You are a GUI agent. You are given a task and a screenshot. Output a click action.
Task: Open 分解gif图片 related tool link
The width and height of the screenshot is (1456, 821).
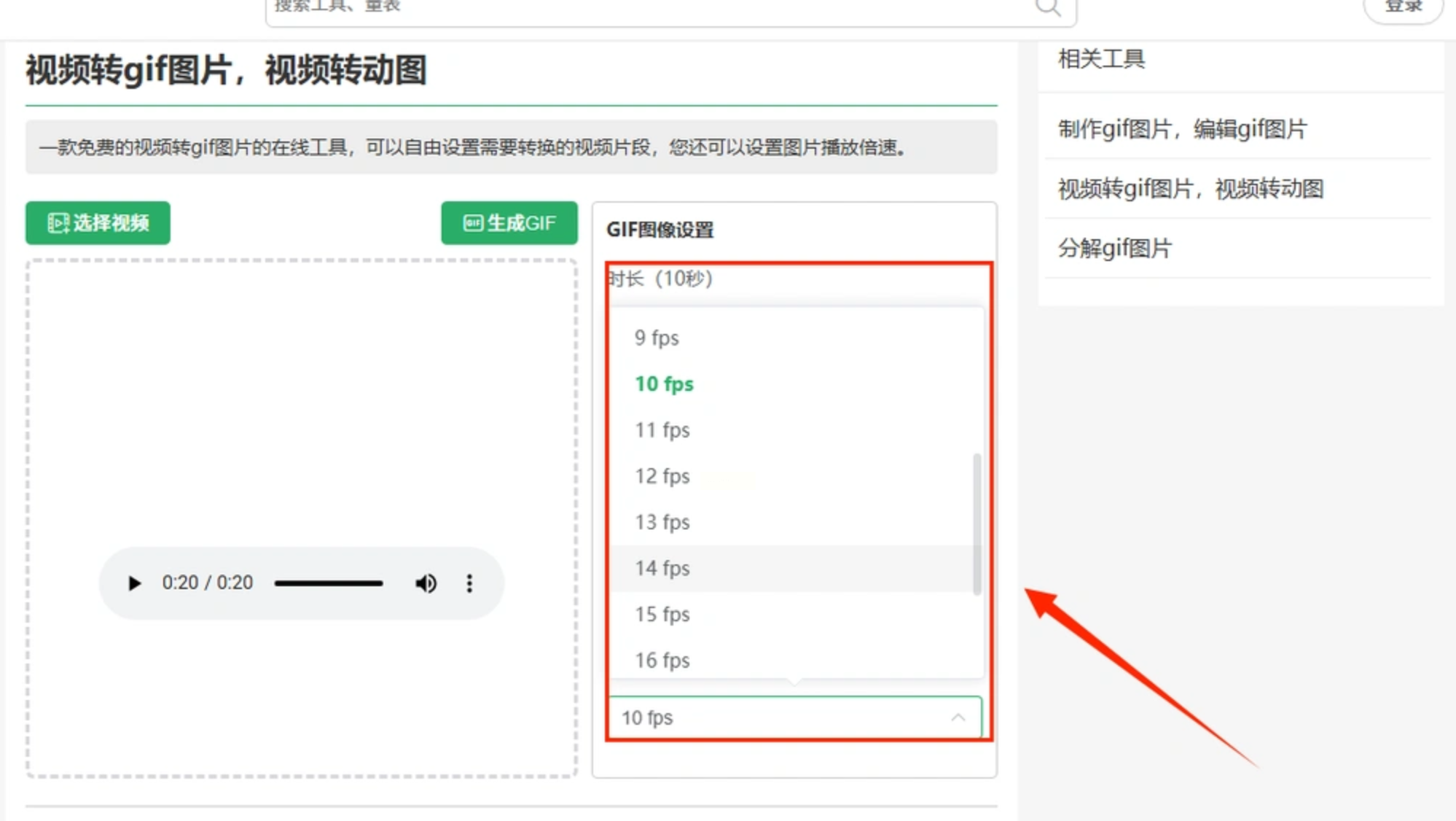tap(1114, 249)
